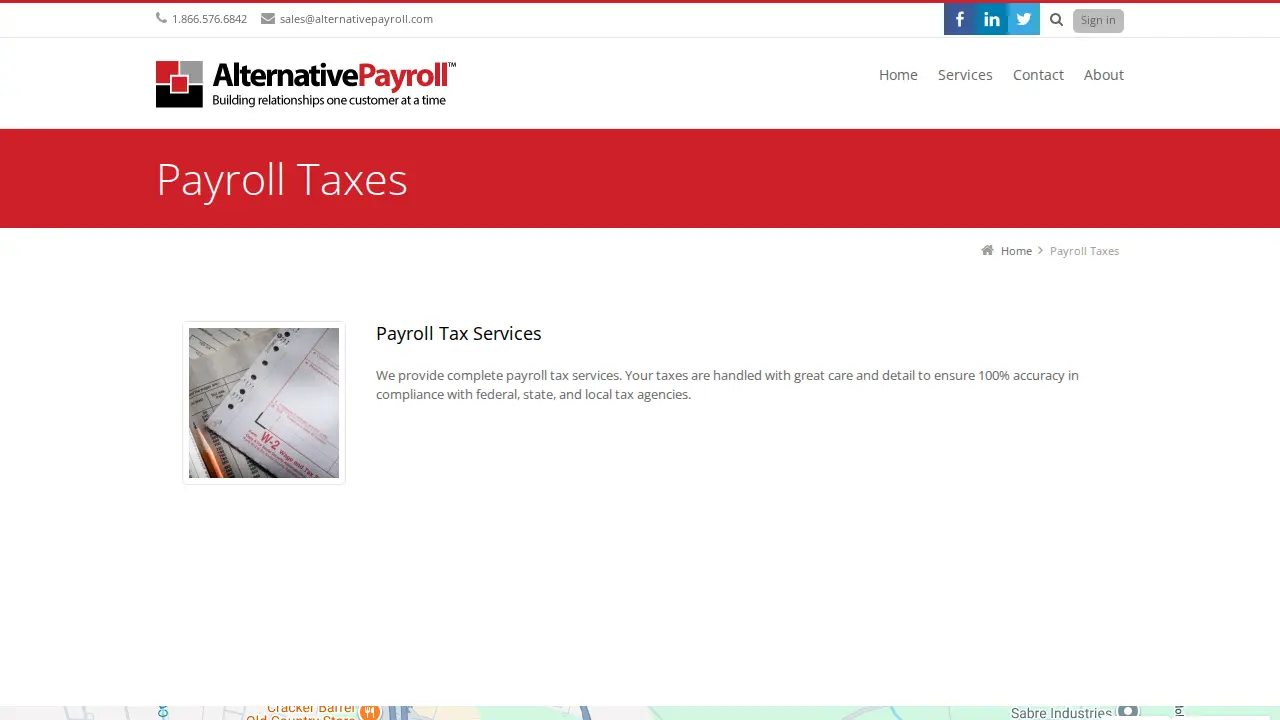Click the sales@alternativepayroll.com email link
Image resolution: width=1280 pixels, height=720 pixels.
356,19
